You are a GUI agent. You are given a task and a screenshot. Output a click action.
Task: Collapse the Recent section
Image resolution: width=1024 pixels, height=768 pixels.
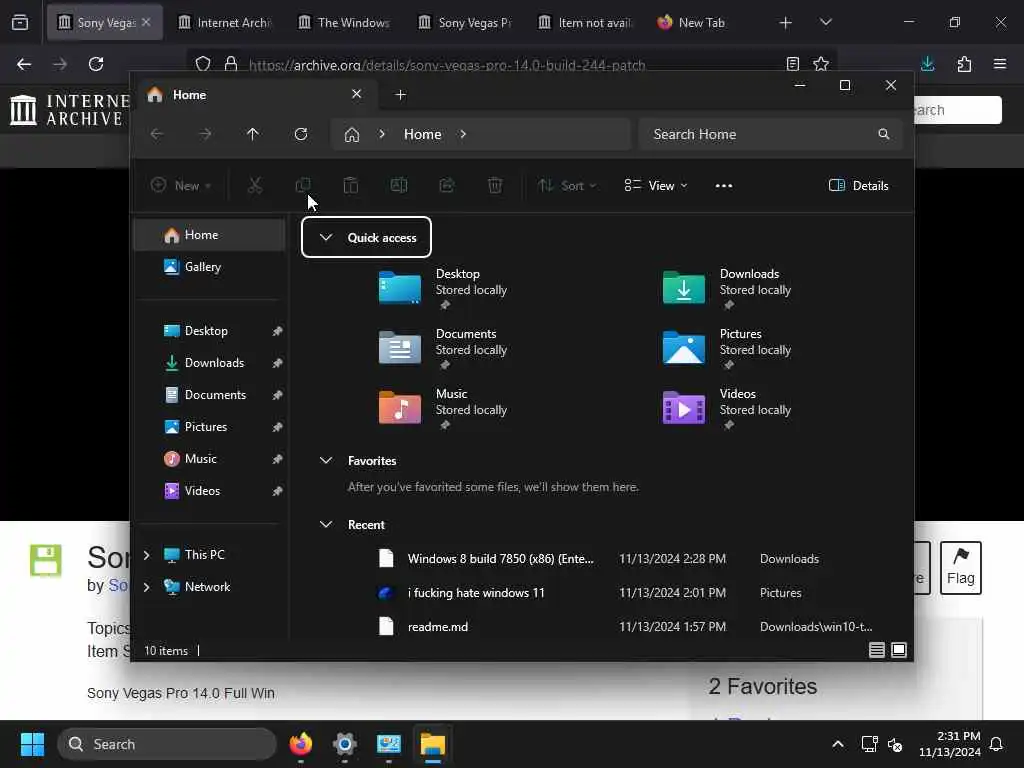pyautogui.click(x=326, y=524)
